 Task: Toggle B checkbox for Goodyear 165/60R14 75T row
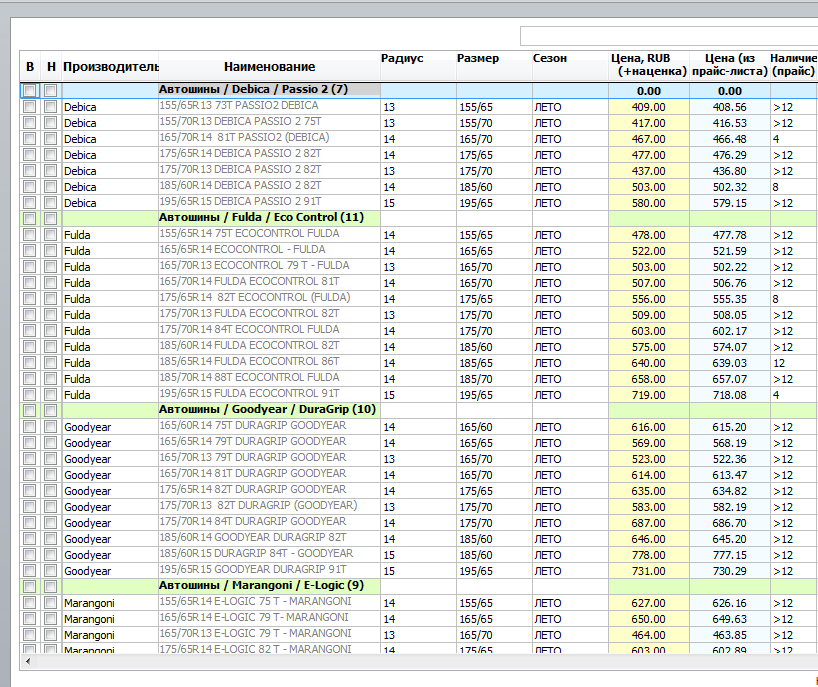pos(30,427)
